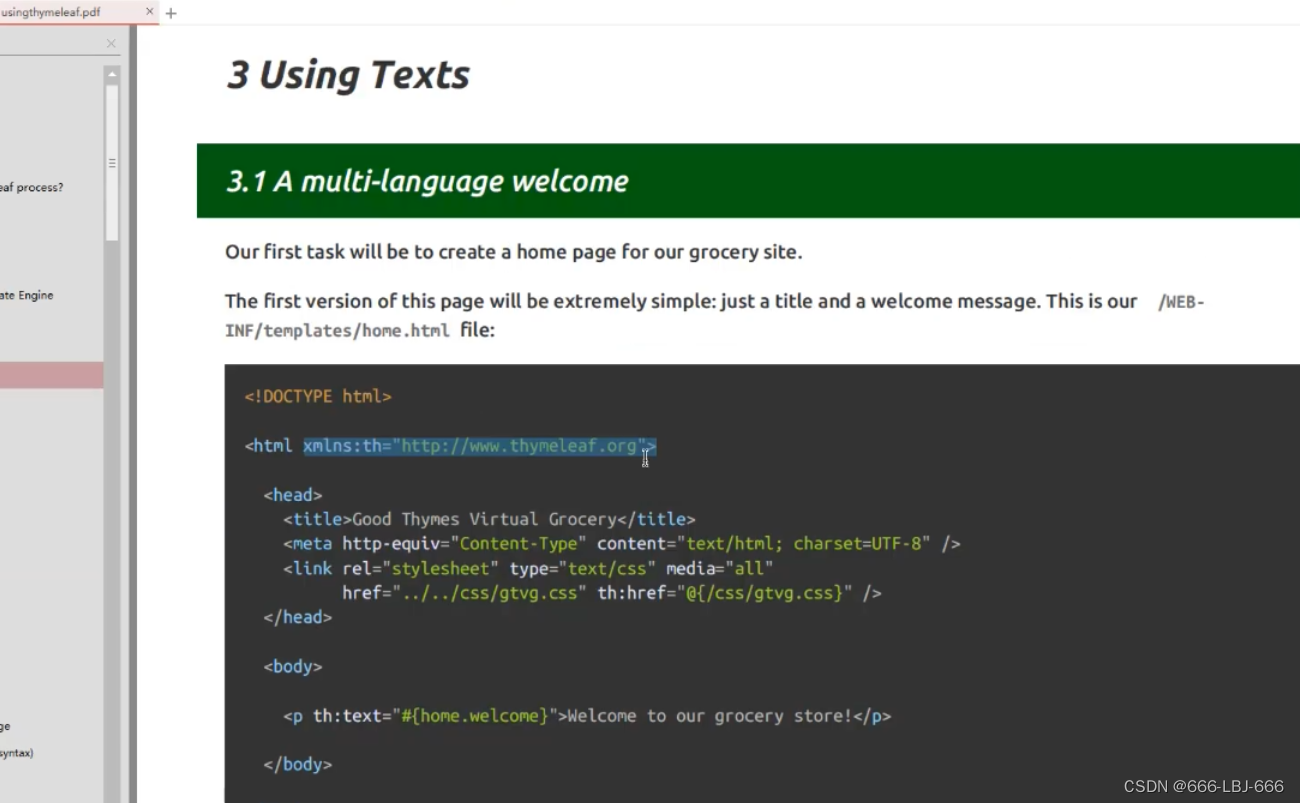Click the '<body>' opening tag
The width and height of the screenshot is (1300, 803).
[293, 667]
